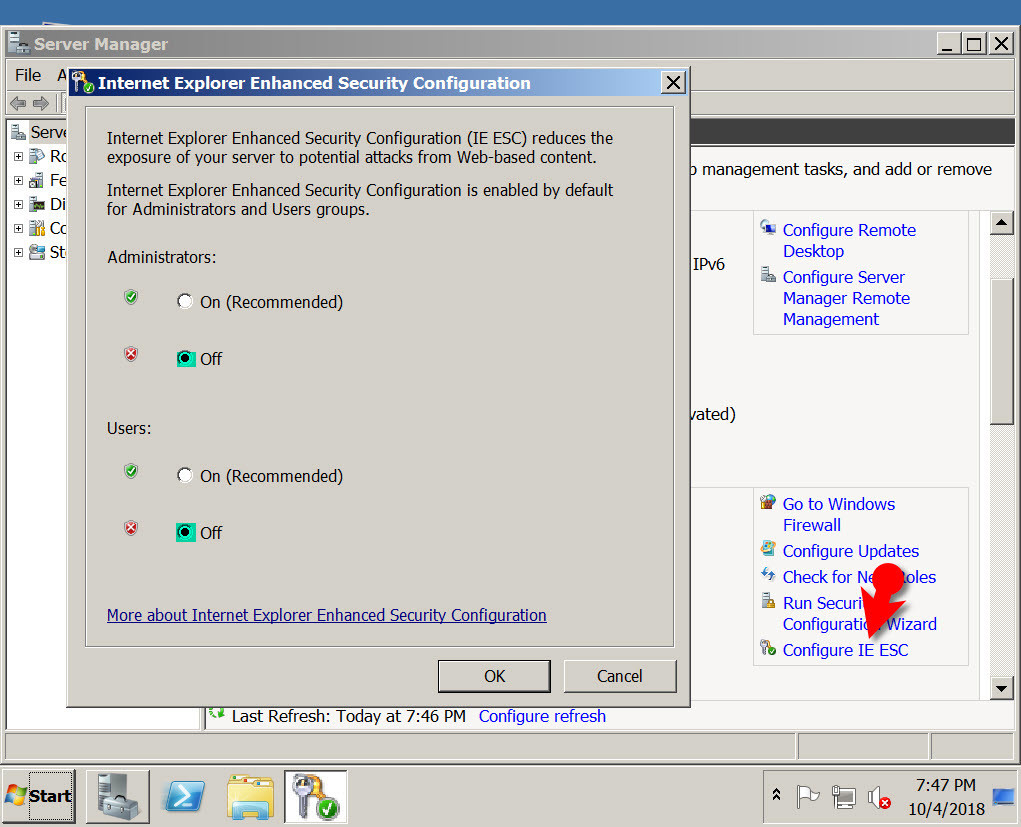Image resolution: width=1021 pixels, height=827 pixels.
Task: Open the Go to Windows Firewall link
Action: pos(839,514)
